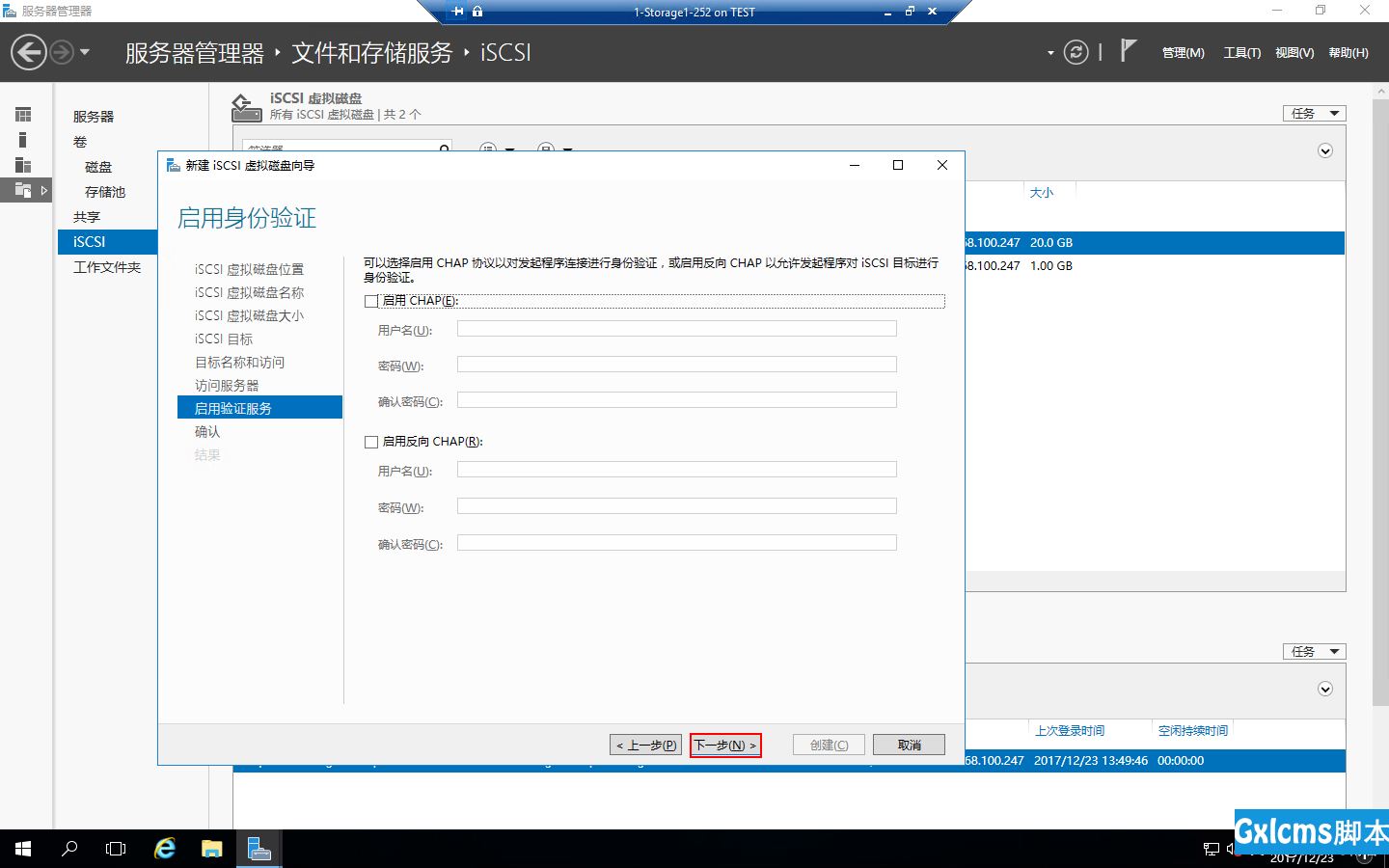Open taskbar search magnifier
This screenshot has width=1389, height=868.
click(x=69, y=849)
